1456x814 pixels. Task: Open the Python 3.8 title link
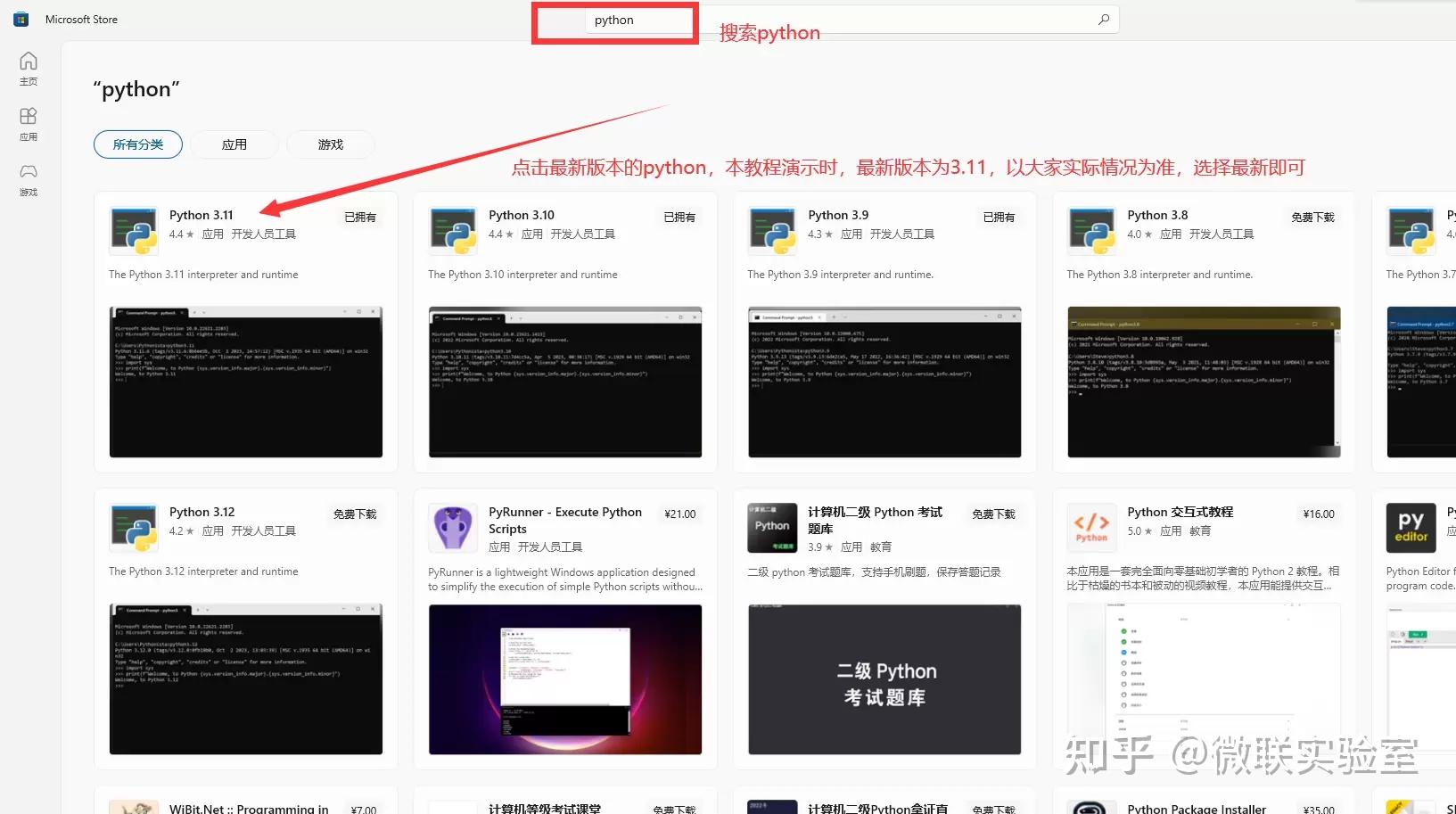[1157, 215]
